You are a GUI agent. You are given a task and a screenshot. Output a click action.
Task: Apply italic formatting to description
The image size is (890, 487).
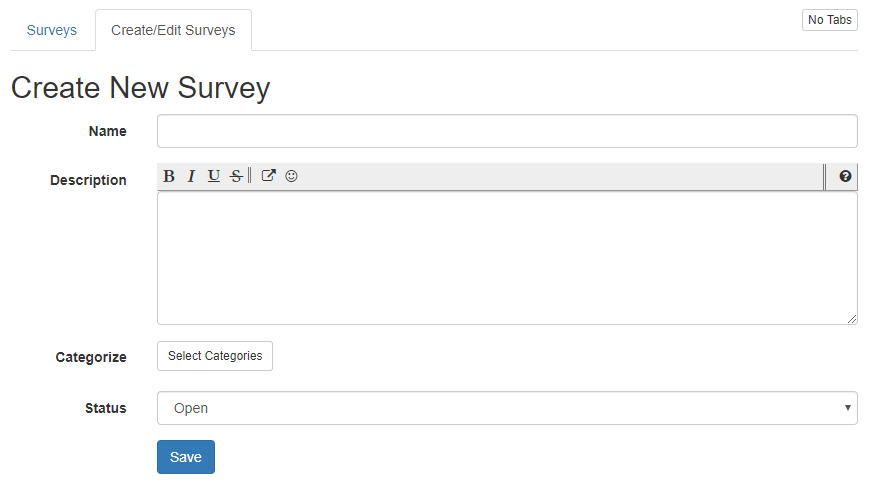click(x=191, y=177)
